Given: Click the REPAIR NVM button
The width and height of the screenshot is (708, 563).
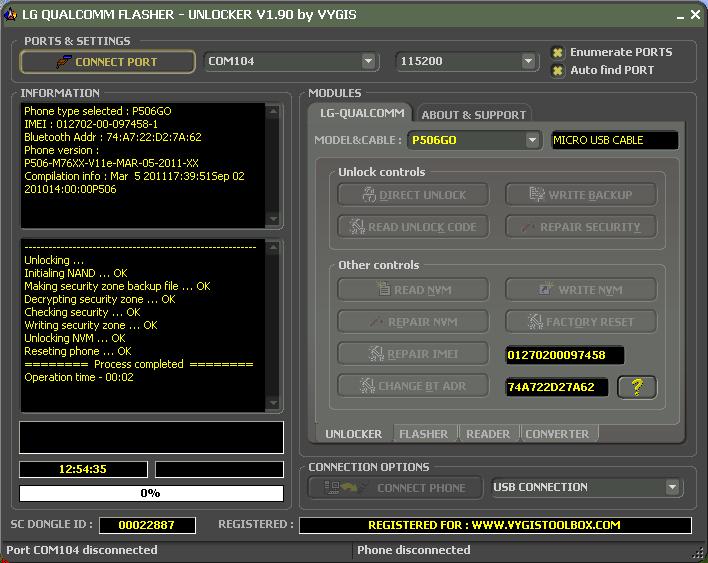Looking at the screenshot, I should click(413, 321).
